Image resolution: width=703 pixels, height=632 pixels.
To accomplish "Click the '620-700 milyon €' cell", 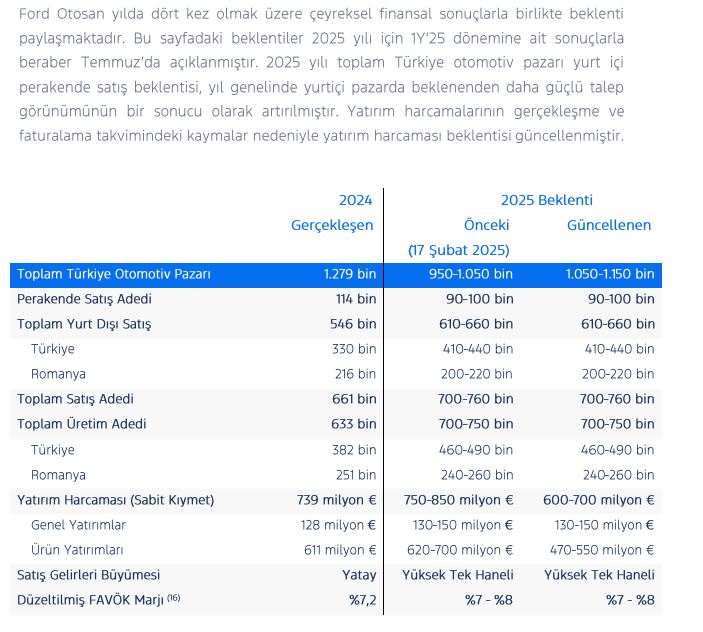I will click(x=460, y=550).
